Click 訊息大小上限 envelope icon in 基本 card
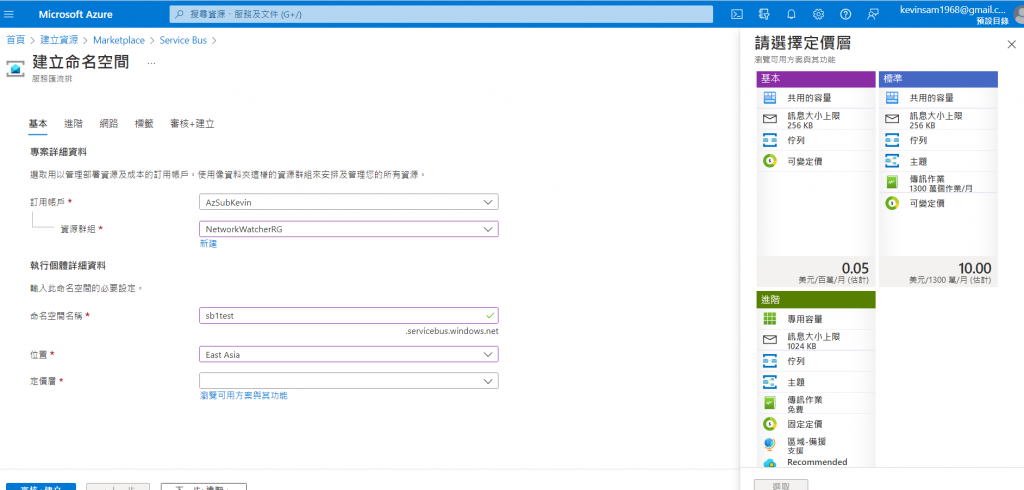 tap(770, 119)
